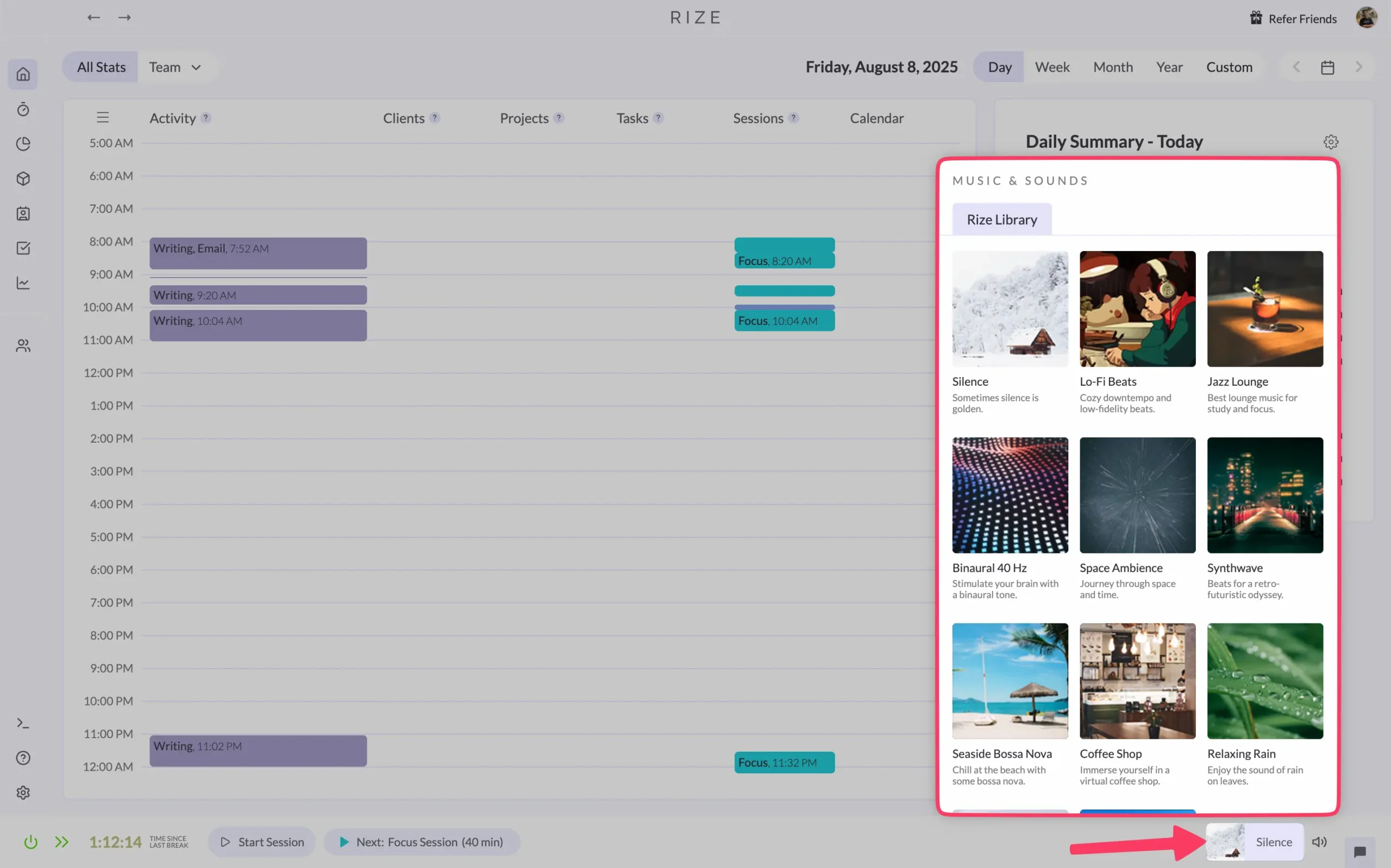
Task: Open the Settings gear in the sidebar
Action: (x=23, y=793)
